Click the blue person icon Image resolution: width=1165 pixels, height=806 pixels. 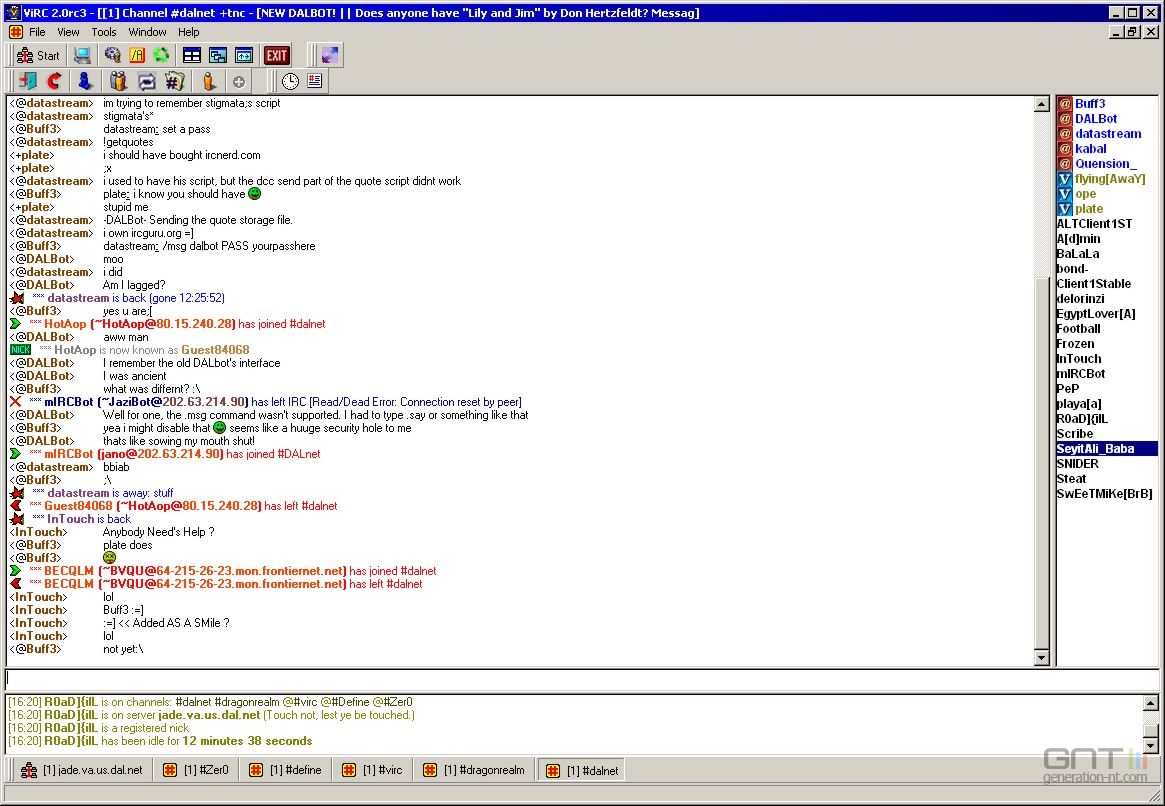coord(85,82)
